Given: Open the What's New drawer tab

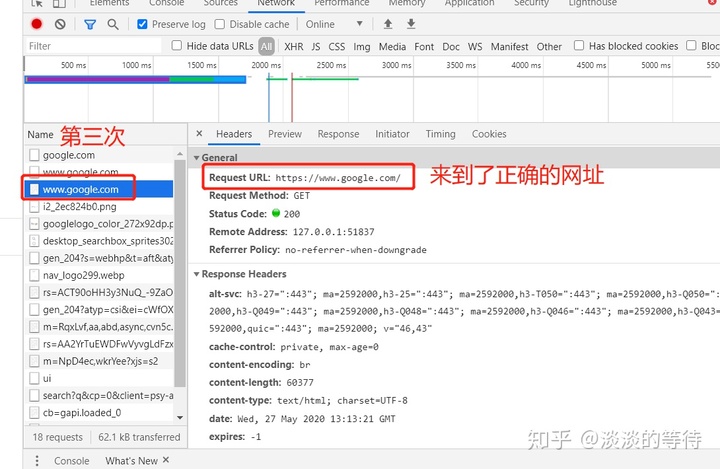Looking at the screenshot, I should click(x=131, y=461).
